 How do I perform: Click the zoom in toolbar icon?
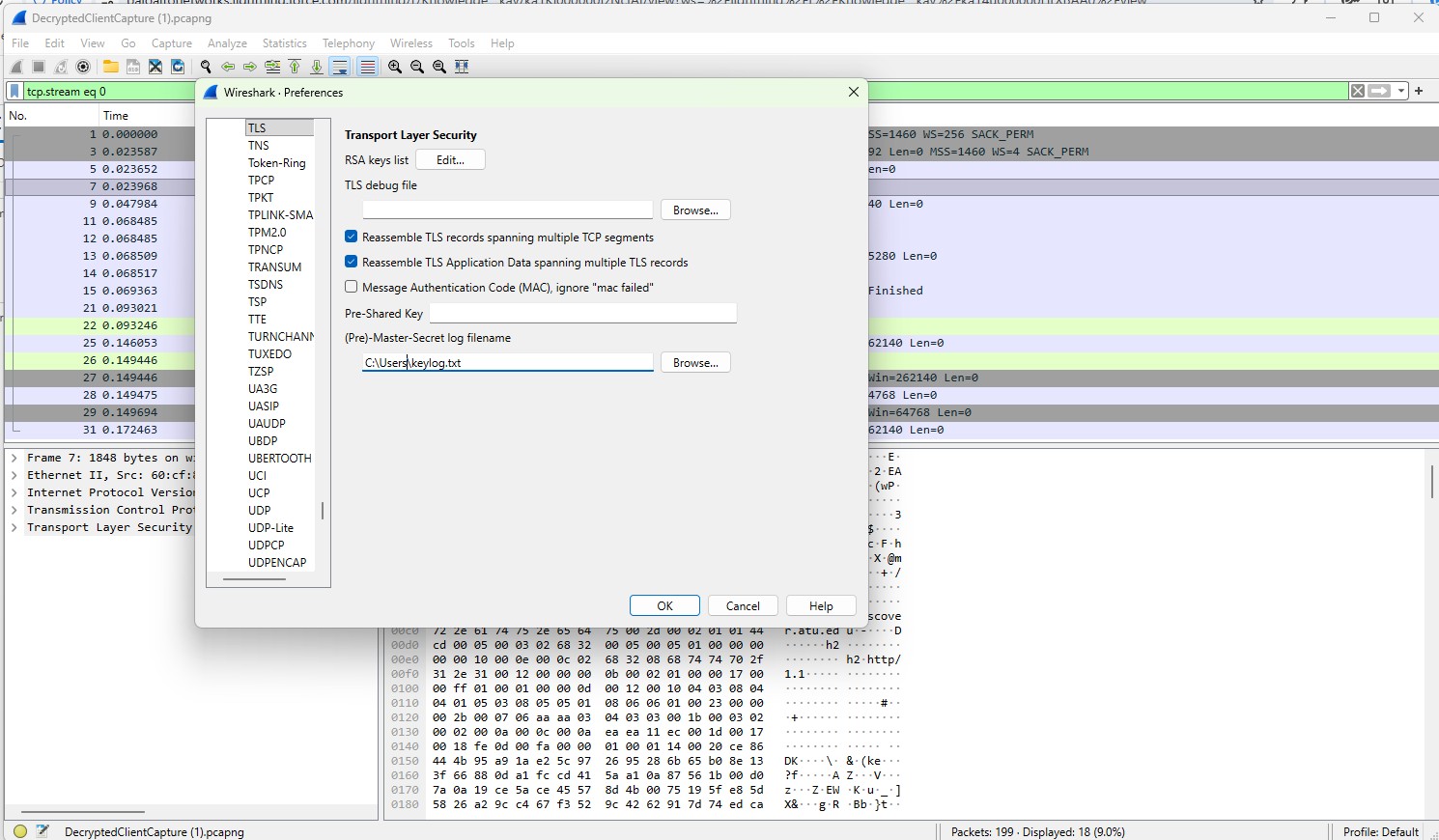(394, 67)
